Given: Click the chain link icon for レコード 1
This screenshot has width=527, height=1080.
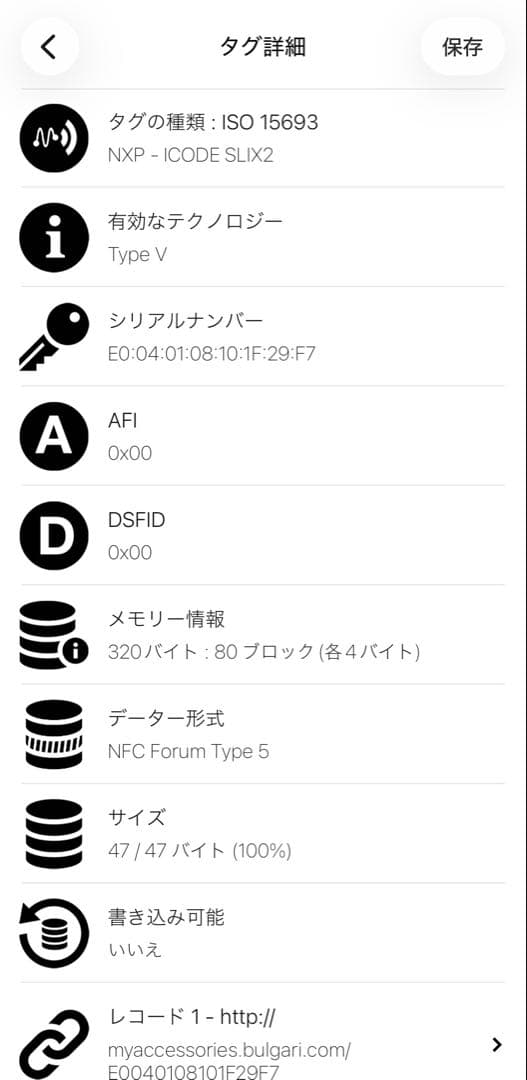Looking at the screenshot, I should [54, 1044].
